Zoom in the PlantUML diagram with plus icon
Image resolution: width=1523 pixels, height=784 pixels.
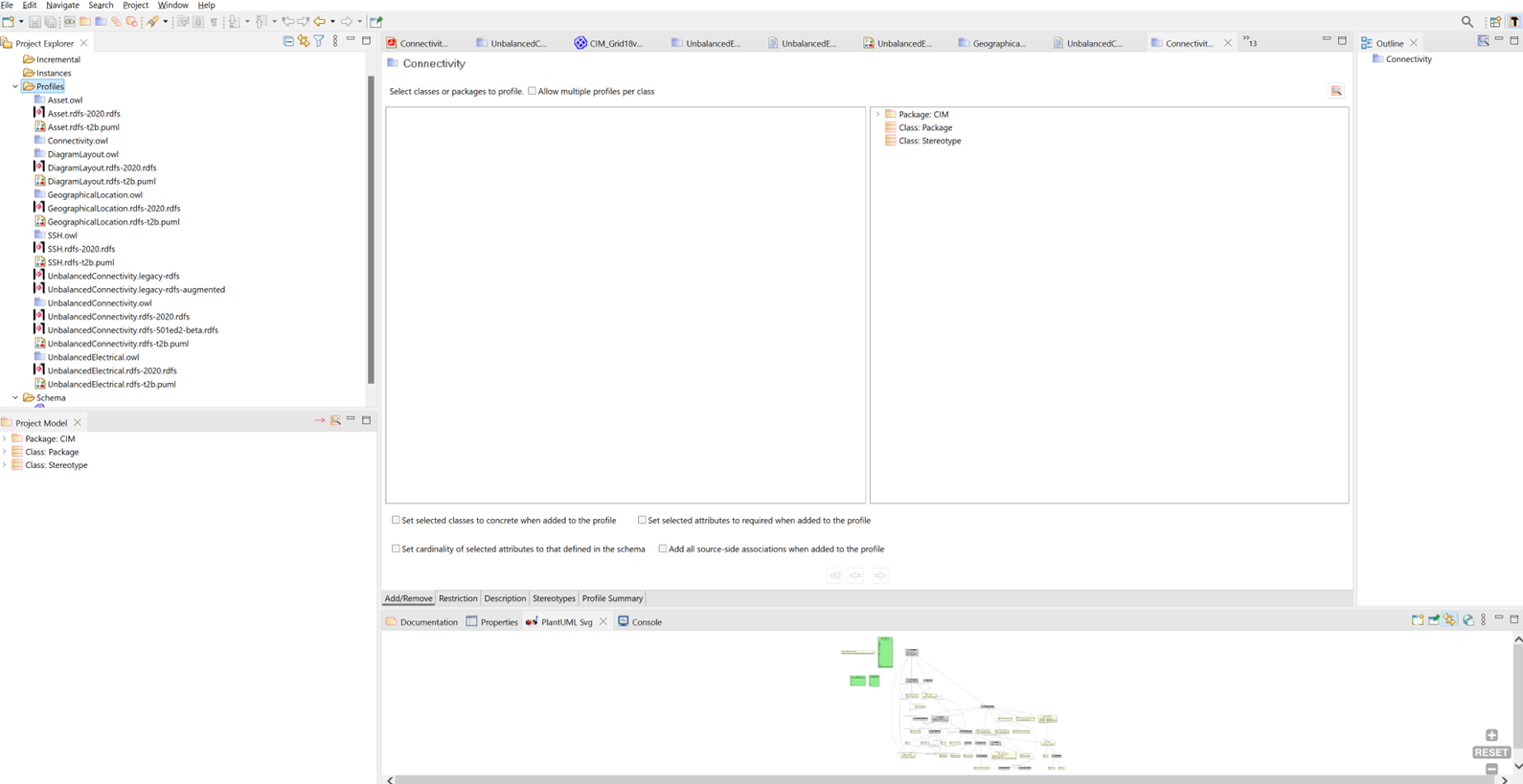1491,735
